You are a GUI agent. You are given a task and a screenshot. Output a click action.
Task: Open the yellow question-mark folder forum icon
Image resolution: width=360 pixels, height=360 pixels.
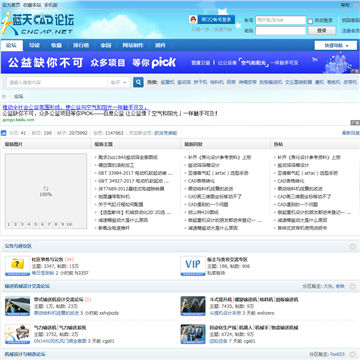17,266
